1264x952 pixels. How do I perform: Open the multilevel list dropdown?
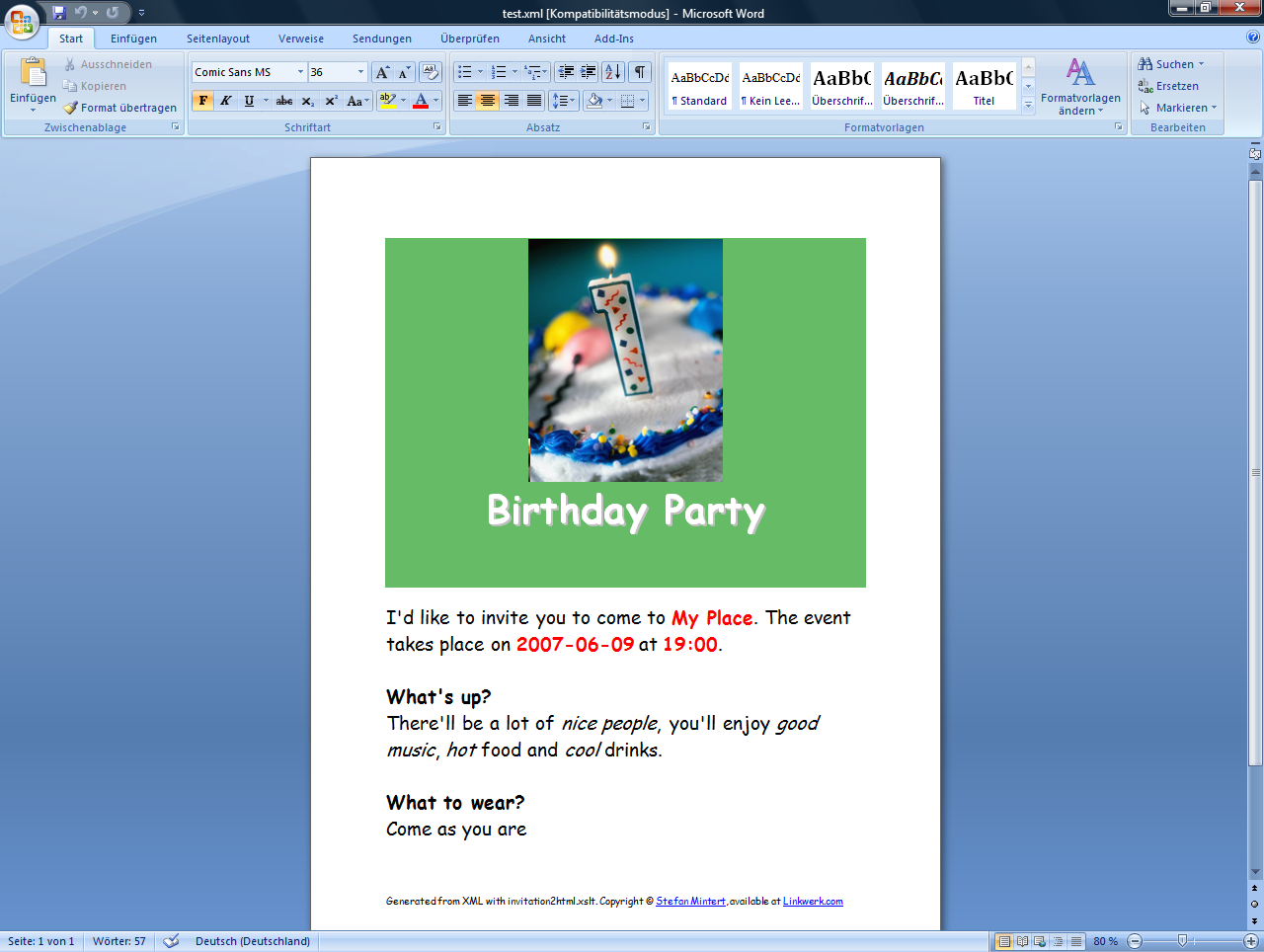coord(537,72)
